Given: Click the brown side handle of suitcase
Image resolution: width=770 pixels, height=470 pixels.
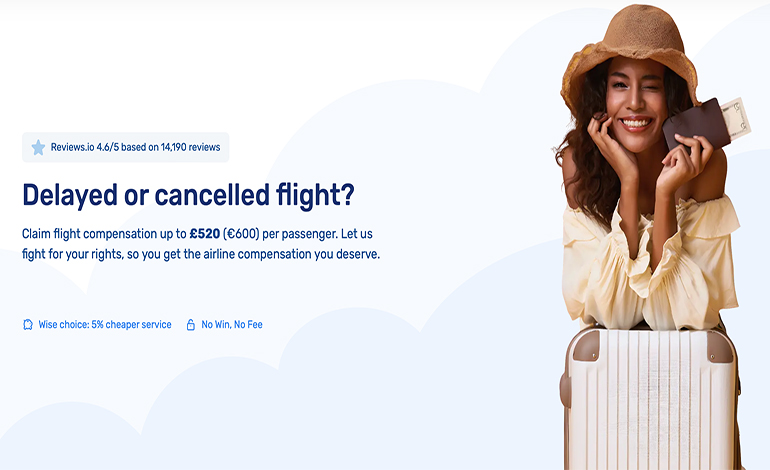Looking at the screenshot, I should [x=565, y=388].
